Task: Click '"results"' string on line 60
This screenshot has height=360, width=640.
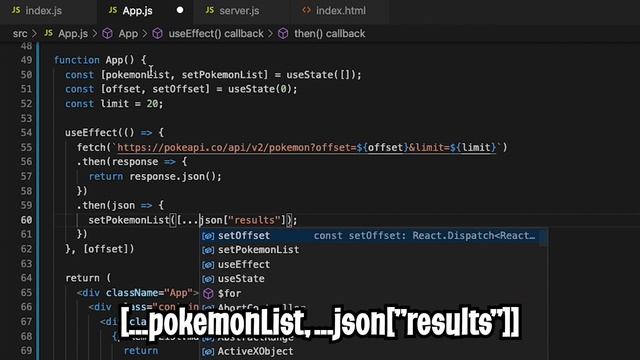Action: coord(254,220)
